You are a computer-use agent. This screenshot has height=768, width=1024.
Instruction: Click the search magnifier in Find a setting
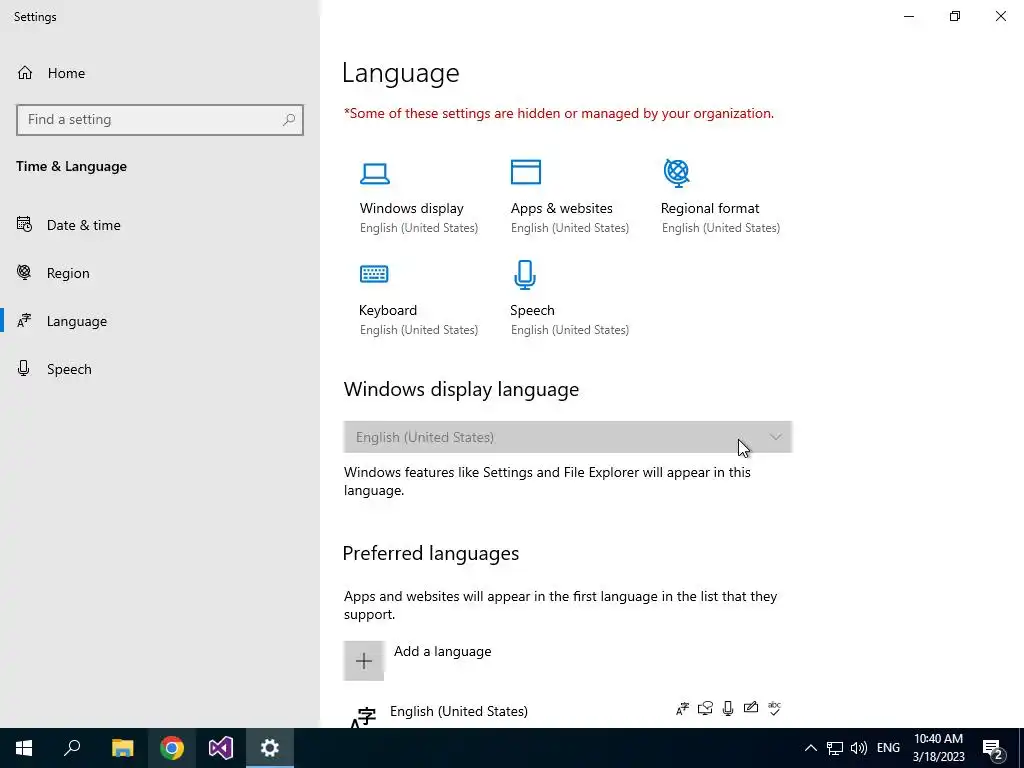click(289, 120)
